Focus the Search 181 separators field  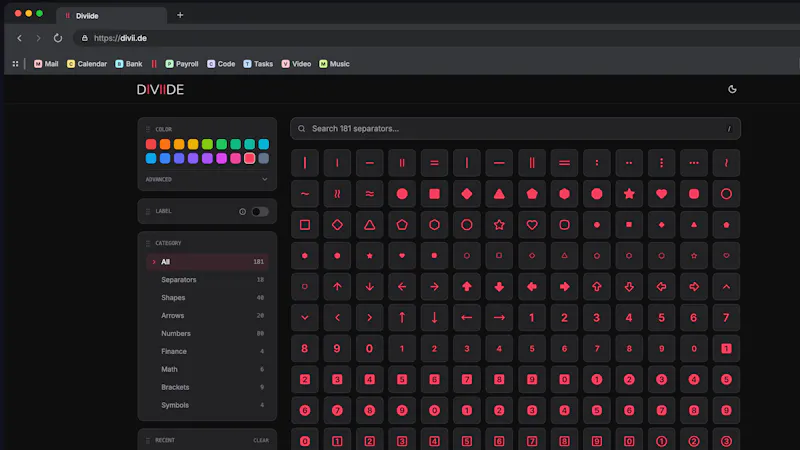[x=515, y=129]
